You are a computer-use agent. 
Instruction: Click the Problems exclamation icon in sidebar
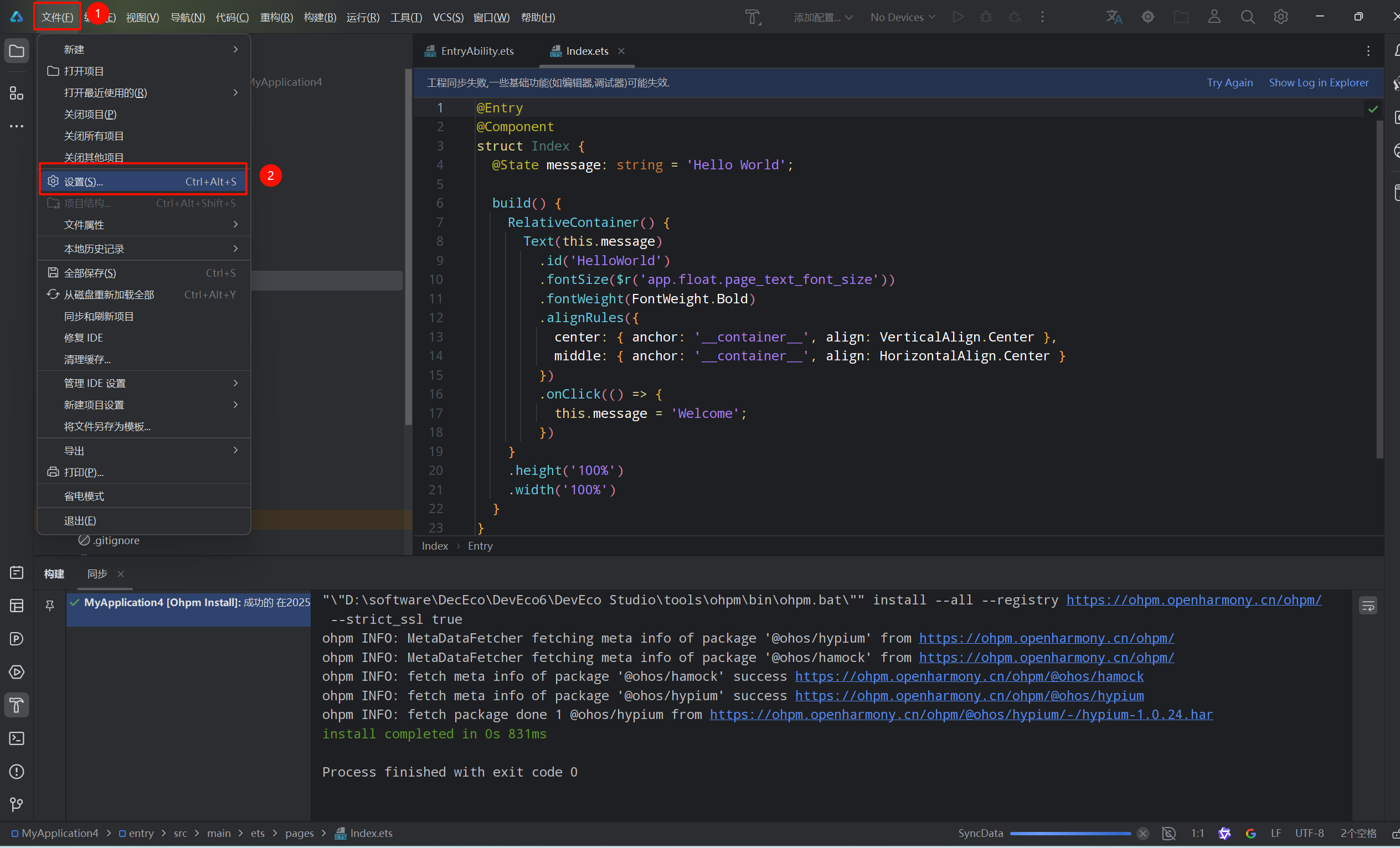17,771
